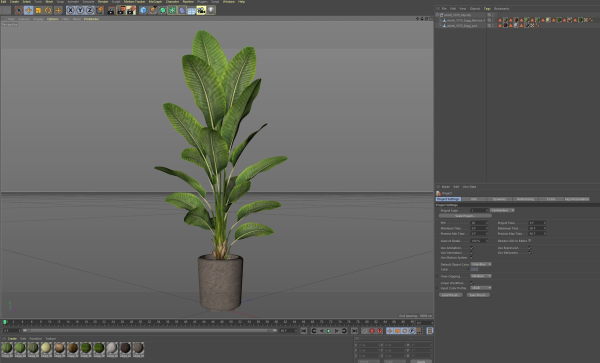Expand the View Clipping disclosure triangle

click(x=437, y=276)
